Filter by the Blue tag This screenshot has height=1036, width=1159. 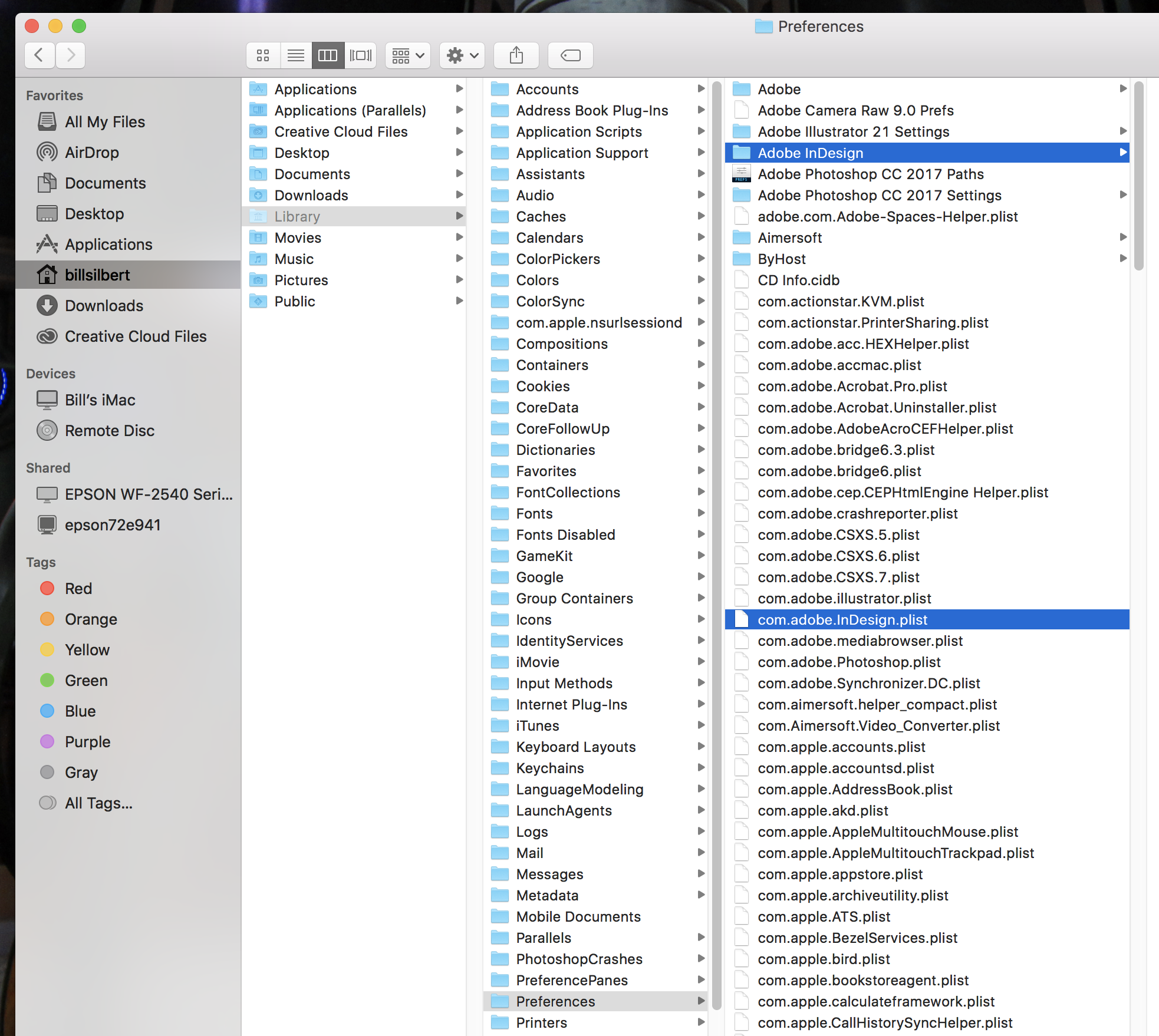pos(128,711)
